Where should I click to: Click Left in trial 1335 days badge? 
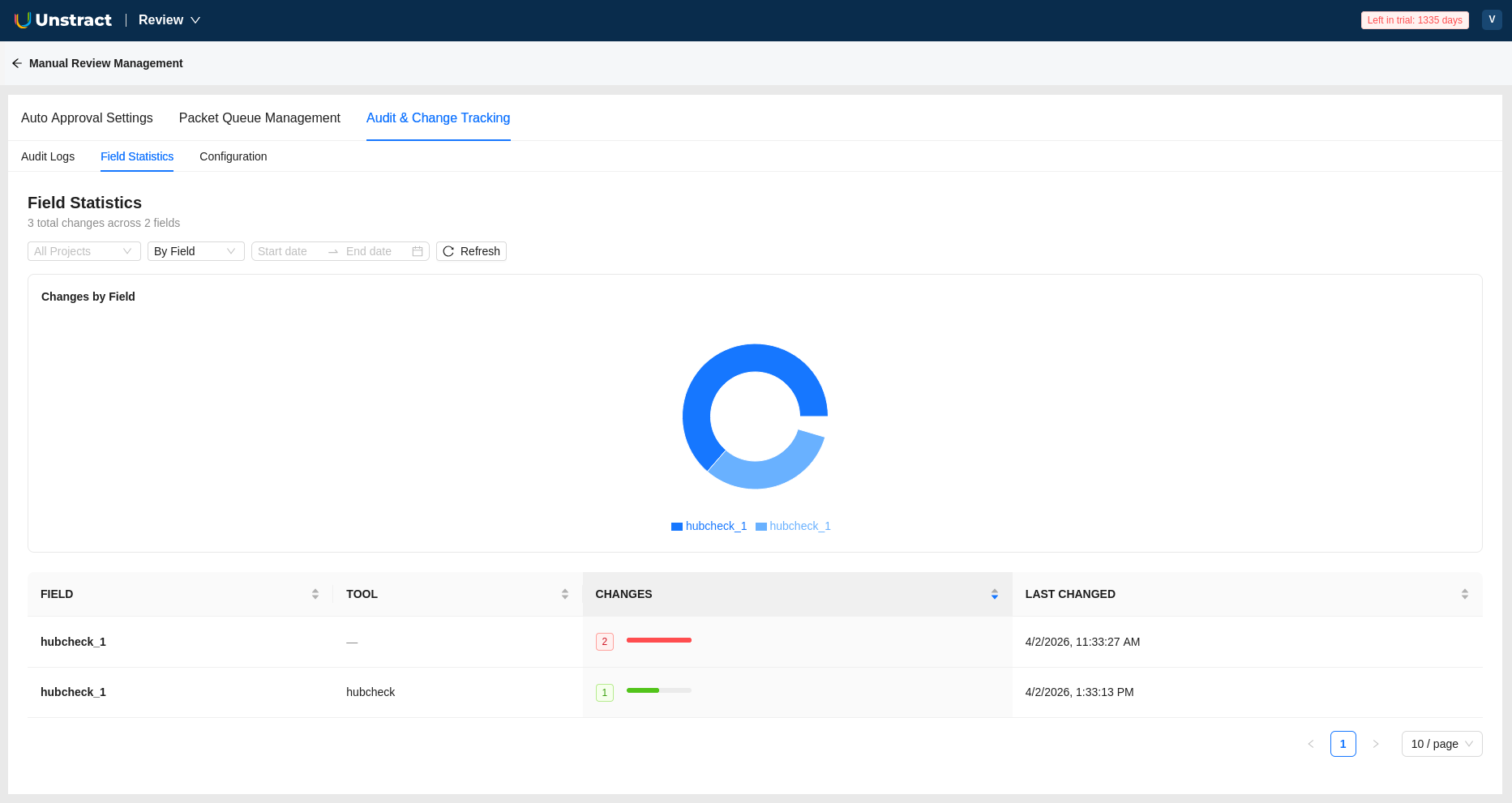pyautogui.click(x=1415, y=20)
